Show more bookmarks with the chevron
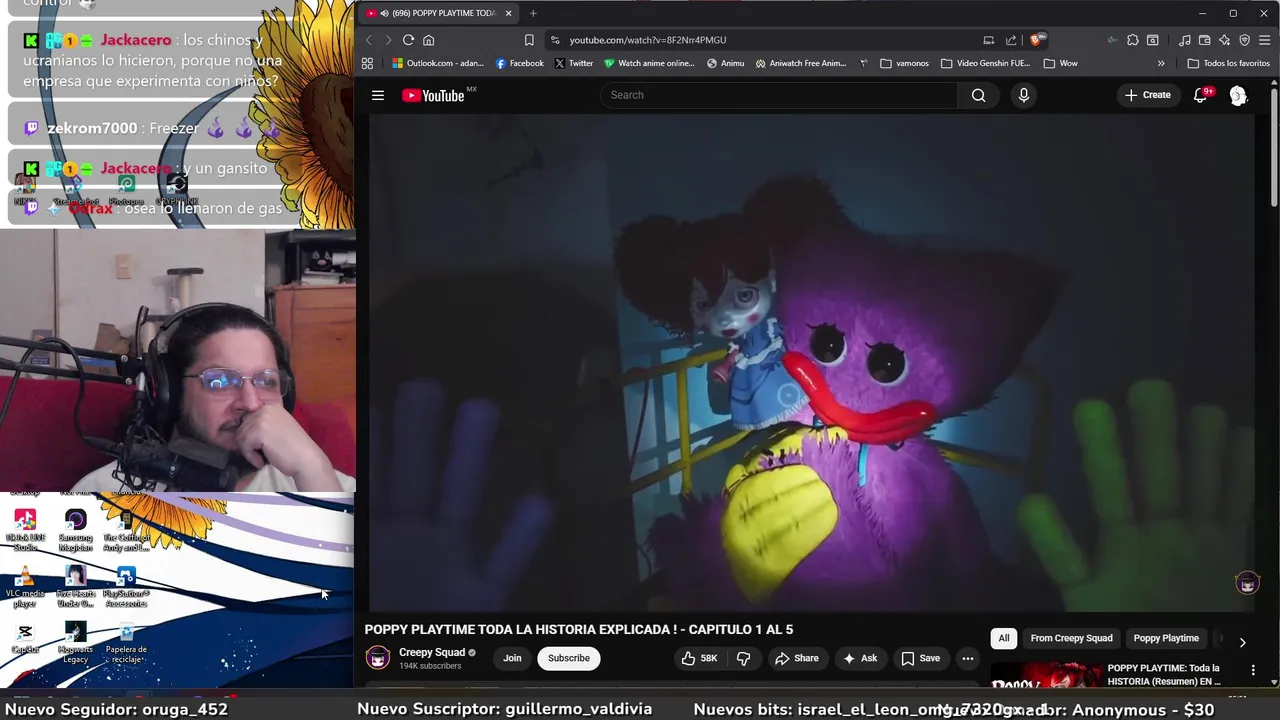 tap(1161, 63)
